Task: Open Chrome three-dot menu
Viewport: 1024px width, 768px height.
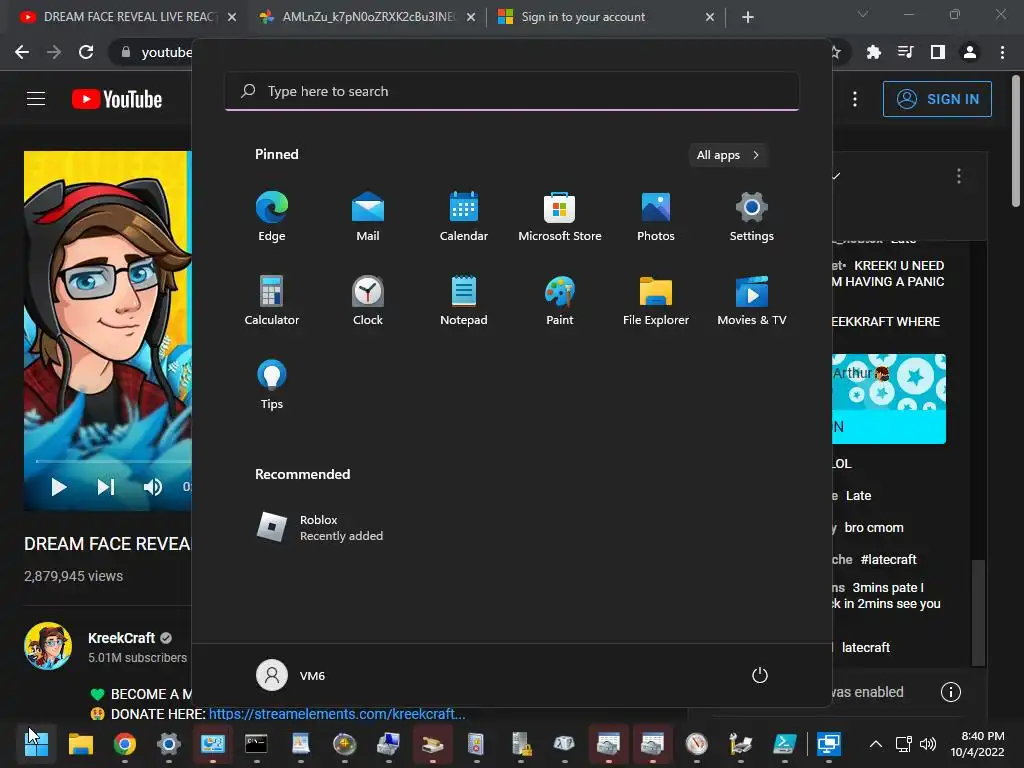Action: [x=1002, y=52]
